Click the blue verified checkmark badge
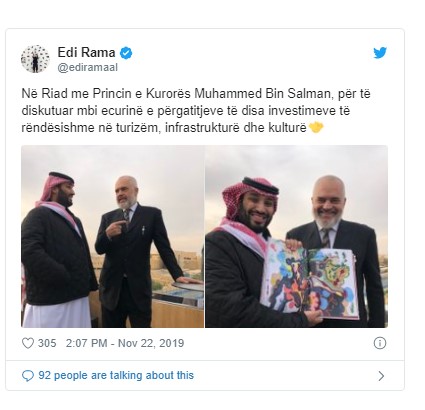The image size is (425, 410). [x=126, y=53]
